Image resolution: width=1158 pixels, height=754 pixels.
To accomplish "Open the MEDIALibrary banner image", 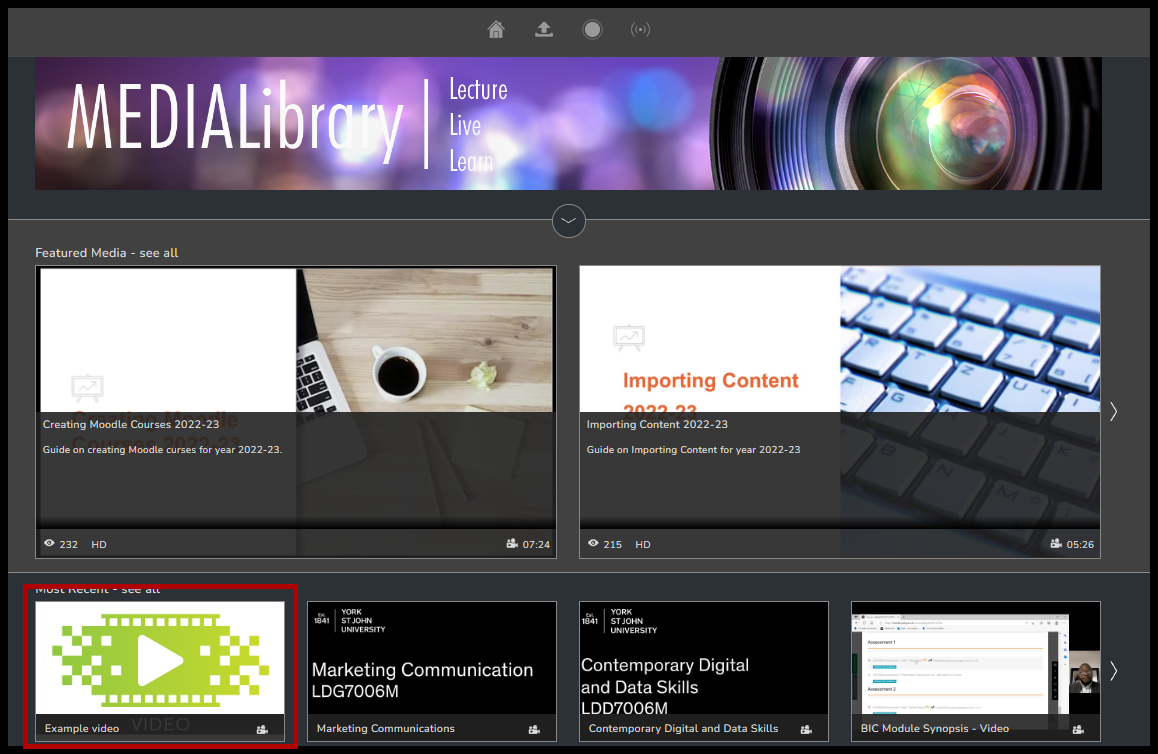I will (x=569, y=123).
